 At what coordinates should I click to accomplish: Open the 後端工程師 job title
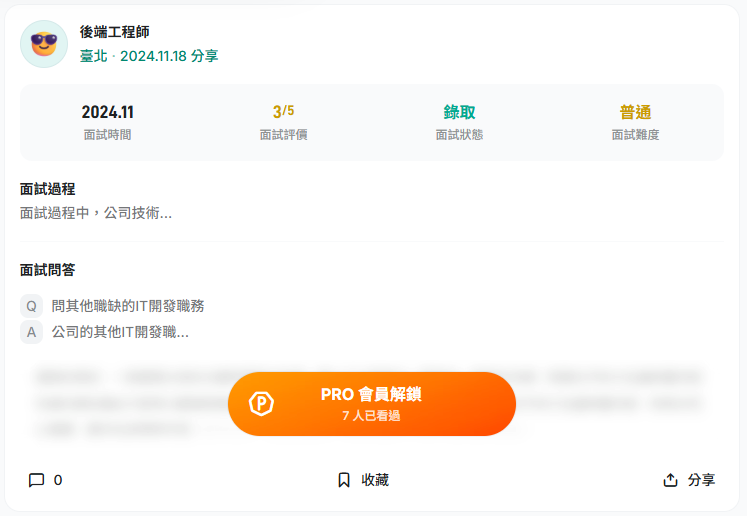click(114, 32)
